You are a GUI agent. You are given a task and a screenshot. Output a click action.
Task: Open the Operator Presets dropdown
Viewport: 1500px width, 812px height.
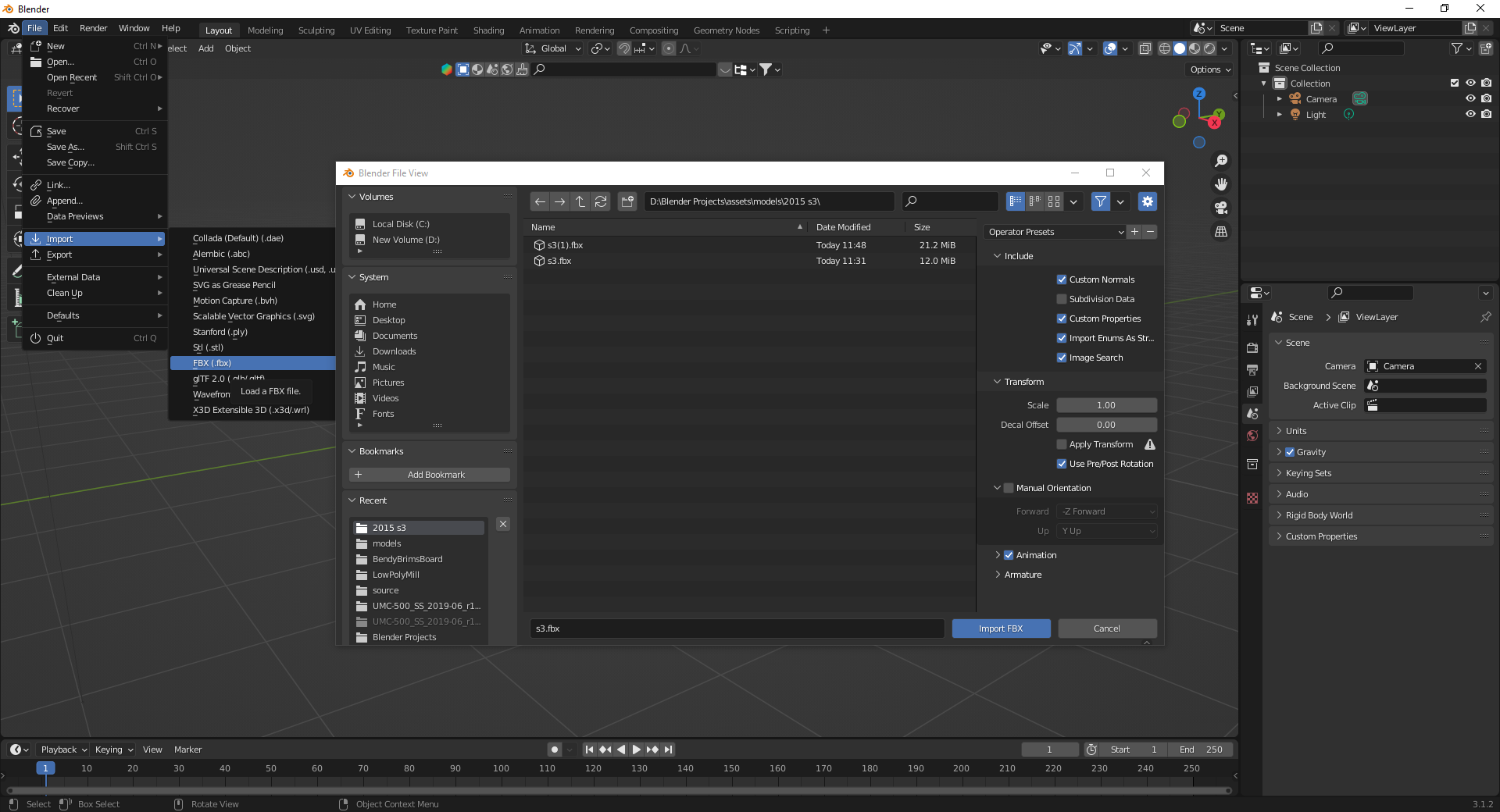(1055, 232)
